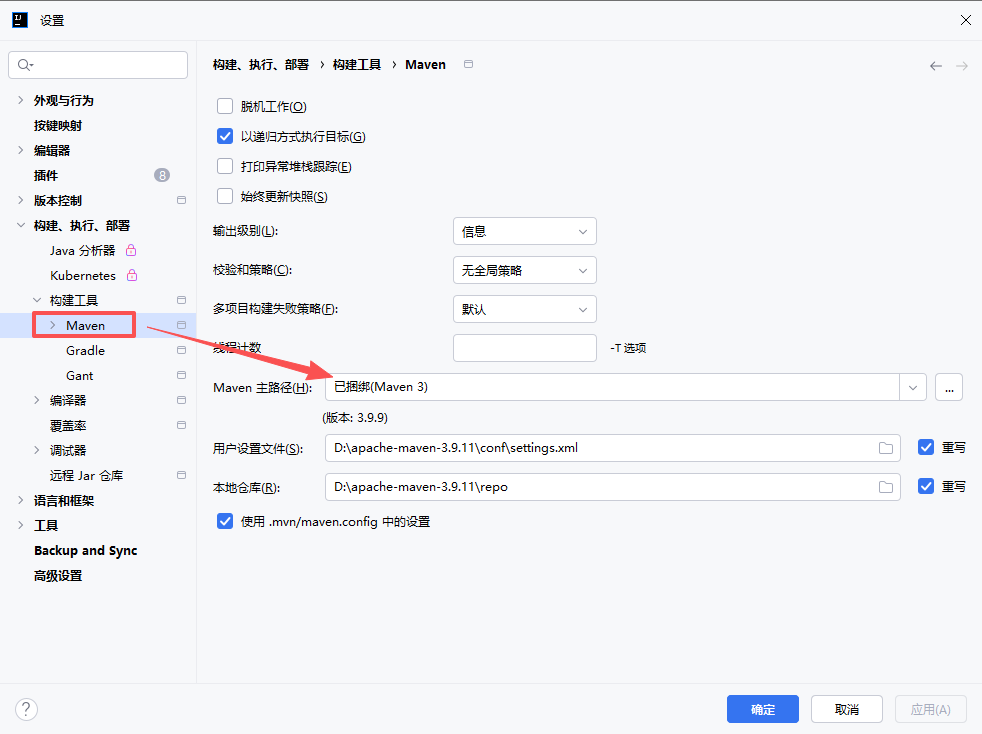
Task: Uncheck 使用 .mvn/maven.config 中的设置
Action: point(225,521)
